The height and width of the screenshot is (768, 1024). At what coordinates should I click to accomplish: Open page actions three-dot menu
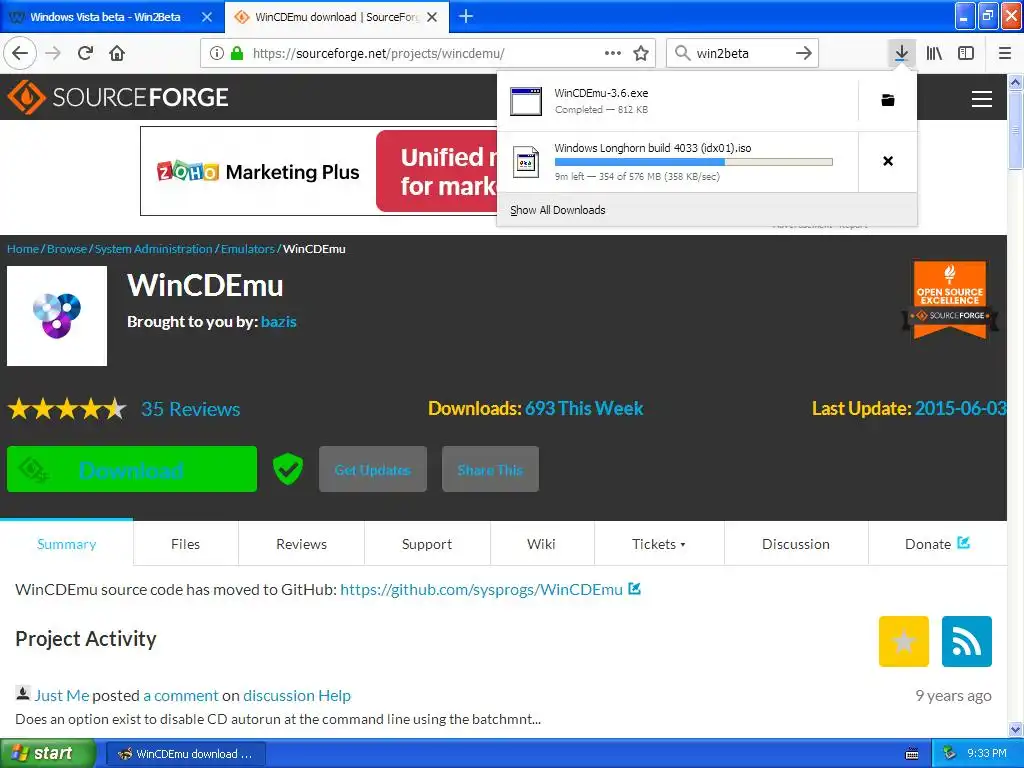tap(613, 53)
